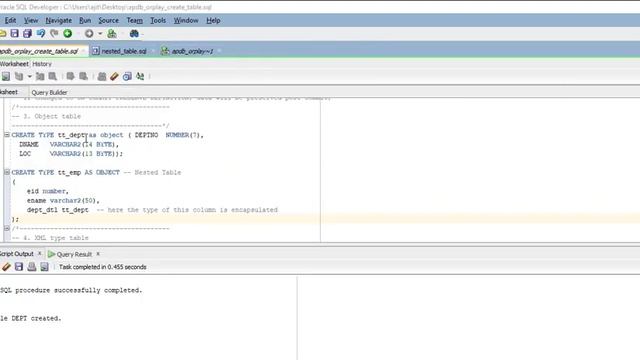Click the 'ename varchar2(50),' line
Viewport: 640px width, 360px height.
(x=63, y=200)
